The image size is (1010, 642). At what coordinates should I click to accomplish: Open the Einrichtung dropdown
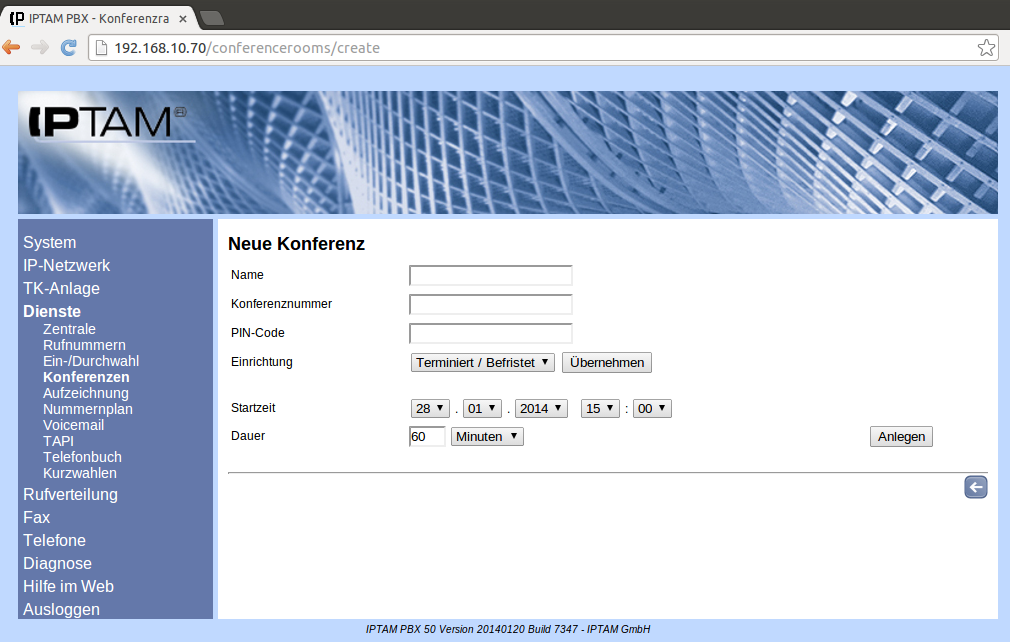coord(482,362)
